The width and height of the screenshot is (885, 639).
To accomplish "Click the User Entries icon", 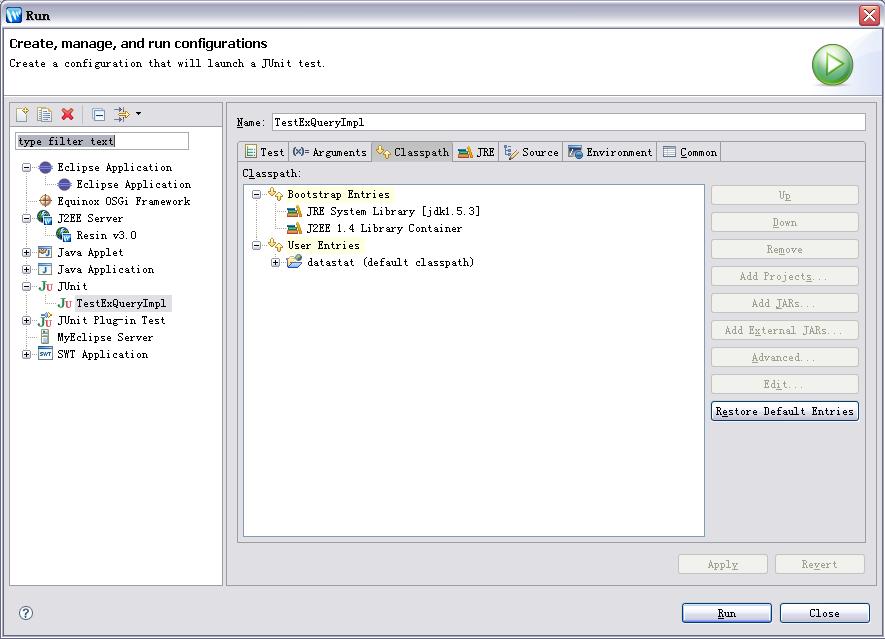I will click(x=275, y=245).
